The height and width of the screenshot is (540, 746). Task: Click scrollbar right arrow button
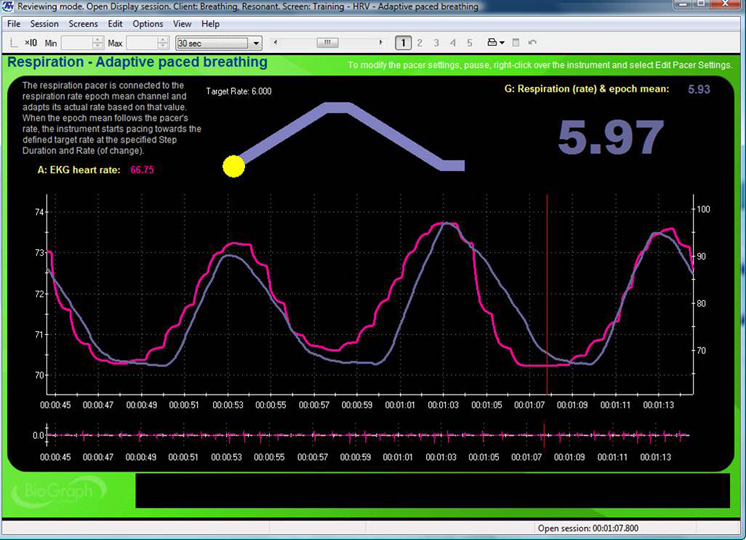381,43
